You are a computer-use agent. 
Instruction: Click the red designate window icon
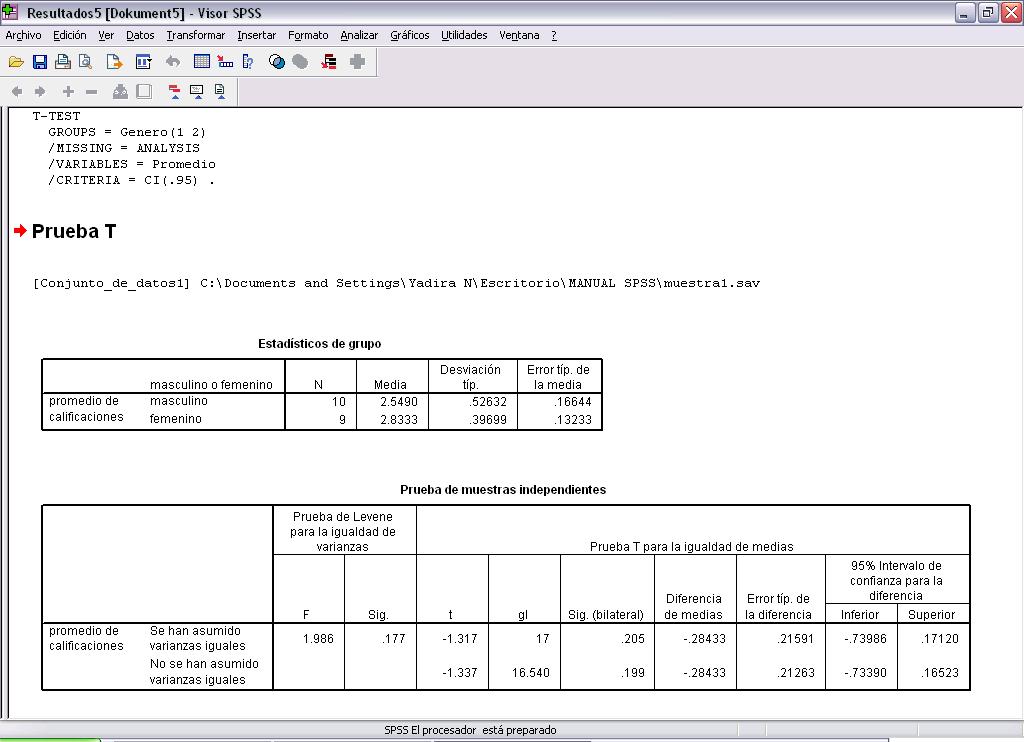point(329,62)
